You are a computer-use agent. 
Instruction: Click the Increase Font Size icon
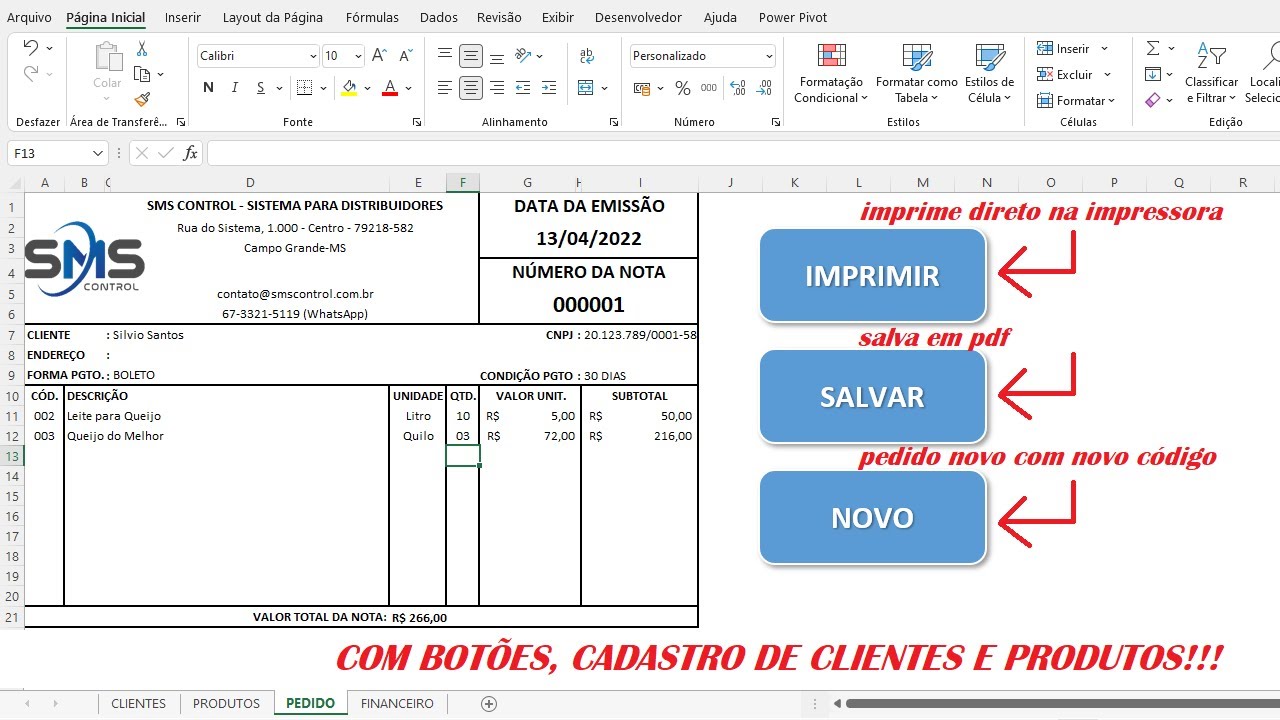pyautogui.click(x=379, y=56)
